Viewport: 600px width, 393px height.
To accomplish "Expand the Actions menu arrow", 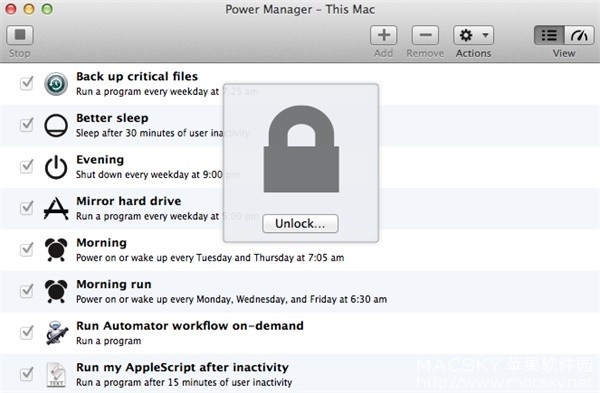I will [485, 35].
